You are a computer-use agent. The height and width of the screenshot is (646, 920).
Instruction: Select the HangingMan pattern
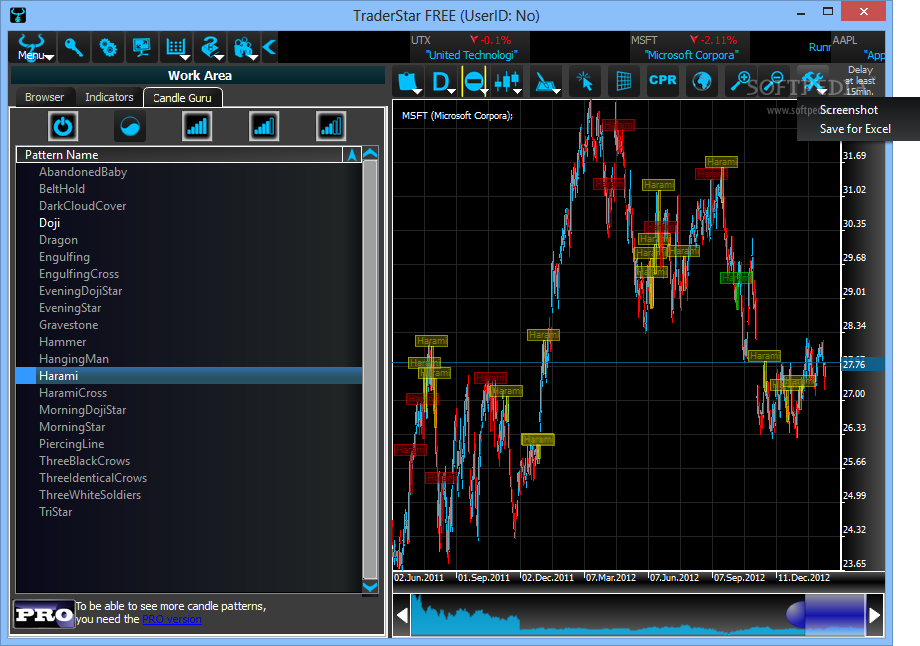[189, 359]
